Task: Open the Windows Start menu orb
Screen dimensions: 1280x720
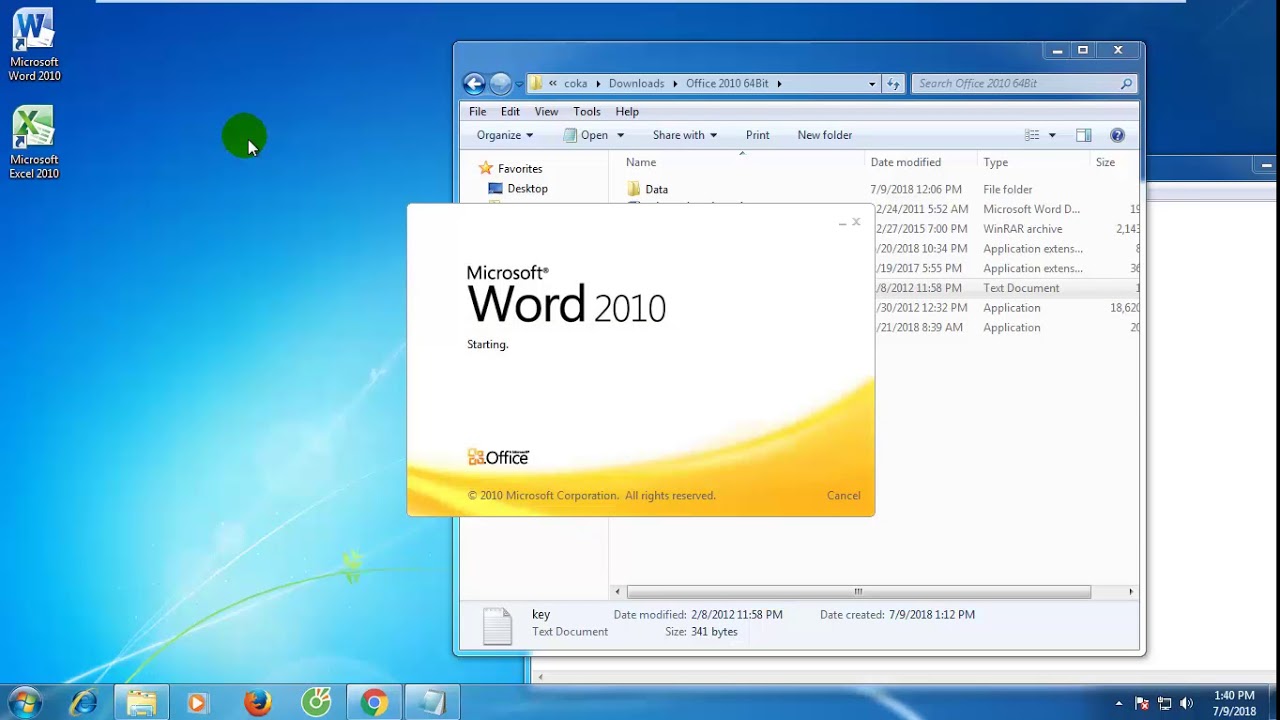Action: (x=25, y=703)
